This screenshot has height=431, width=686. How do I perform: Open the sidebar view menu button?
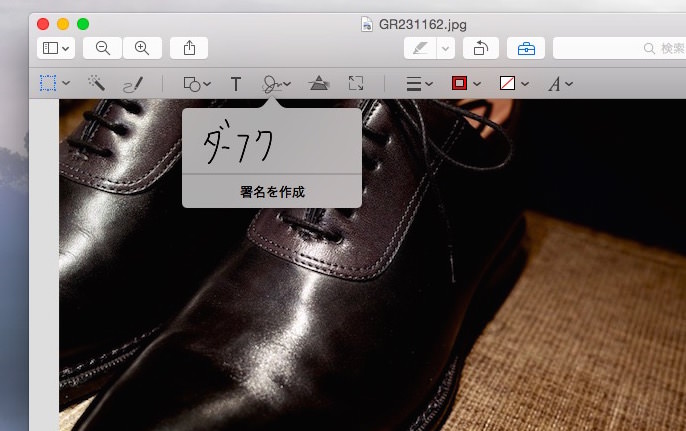click(x=56, y=48)
